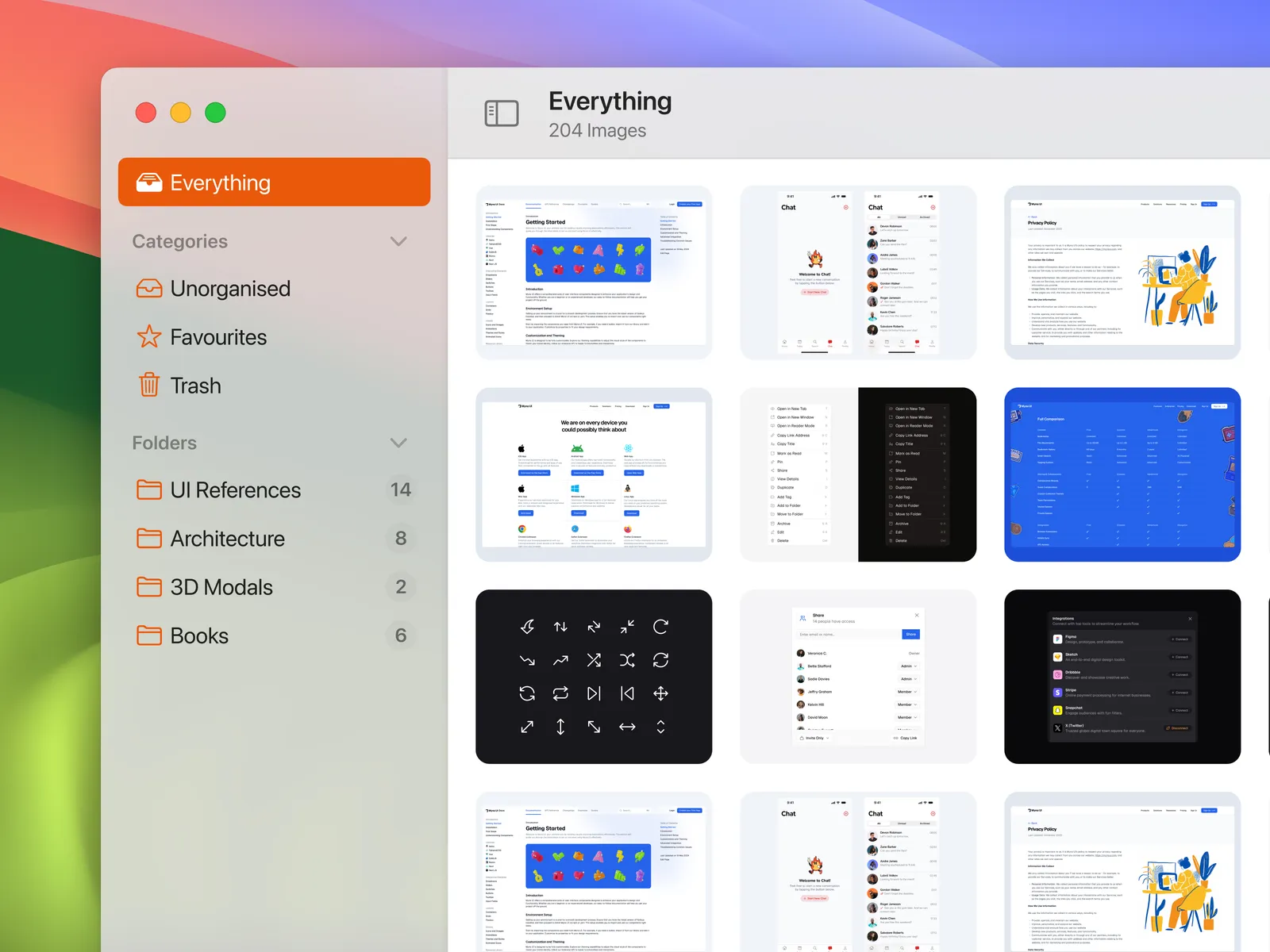Open the dark arrow icons thumbnail
Screen dimensions: 1270x952
[594, 677]
